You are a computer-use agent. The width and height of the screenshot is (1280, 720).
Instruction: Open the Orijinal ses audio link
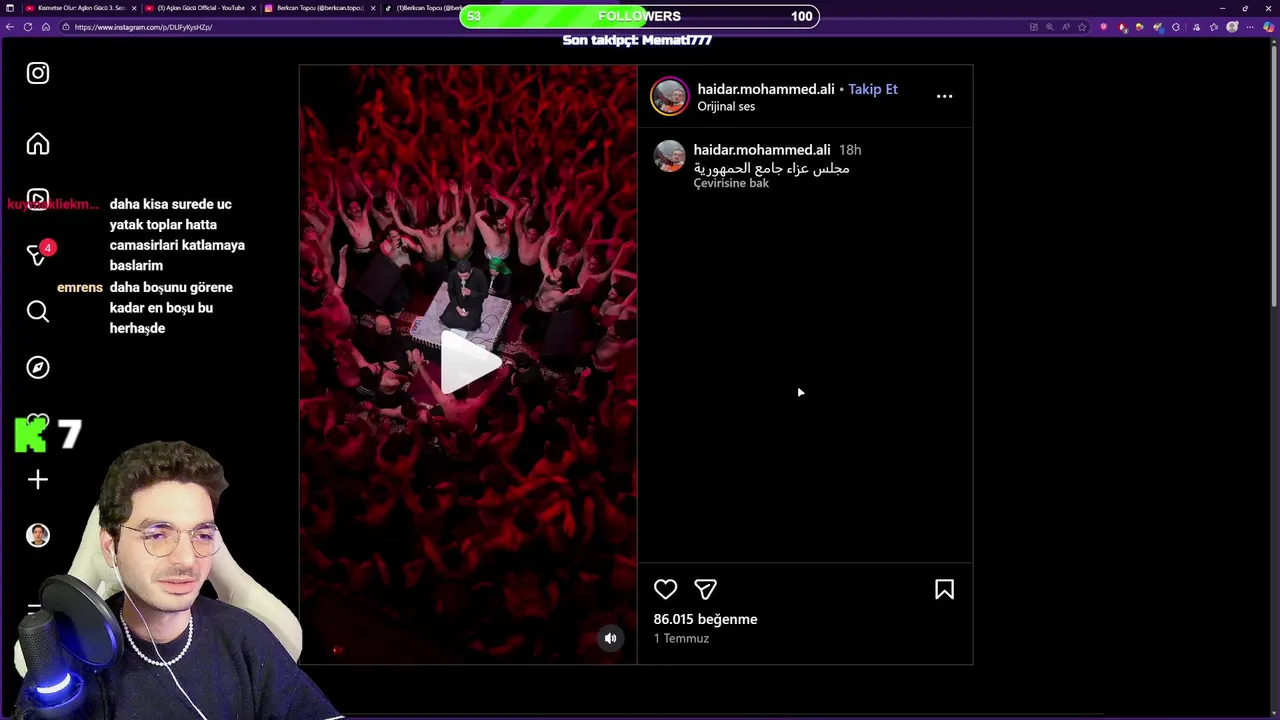(x=726, y=106)
